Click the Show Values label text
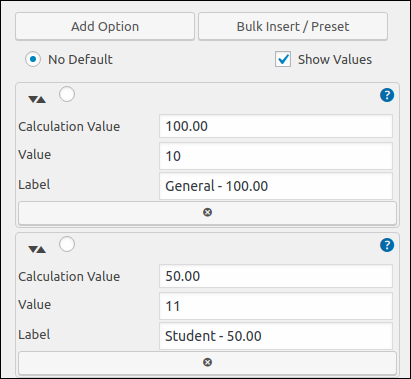 pos(335,60)
